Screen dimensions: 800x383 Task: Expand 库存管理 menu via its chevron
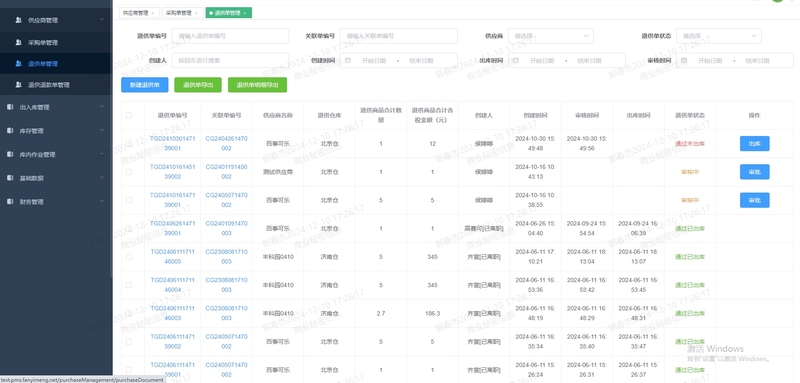[x=102, y=131]
